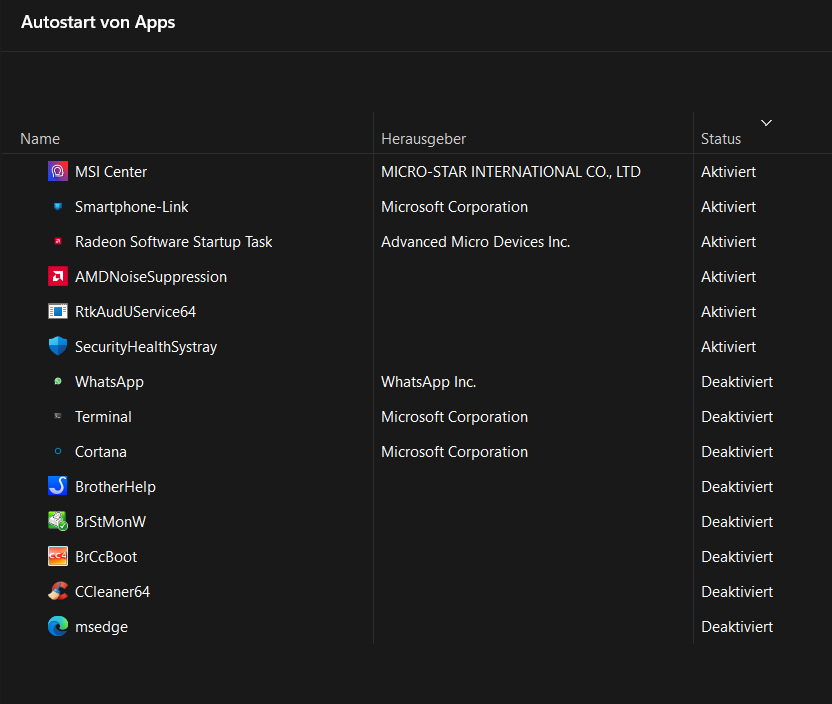Sort the list by Name column
The height and width of the screenshot is (704, 832).
click(40, 139)
